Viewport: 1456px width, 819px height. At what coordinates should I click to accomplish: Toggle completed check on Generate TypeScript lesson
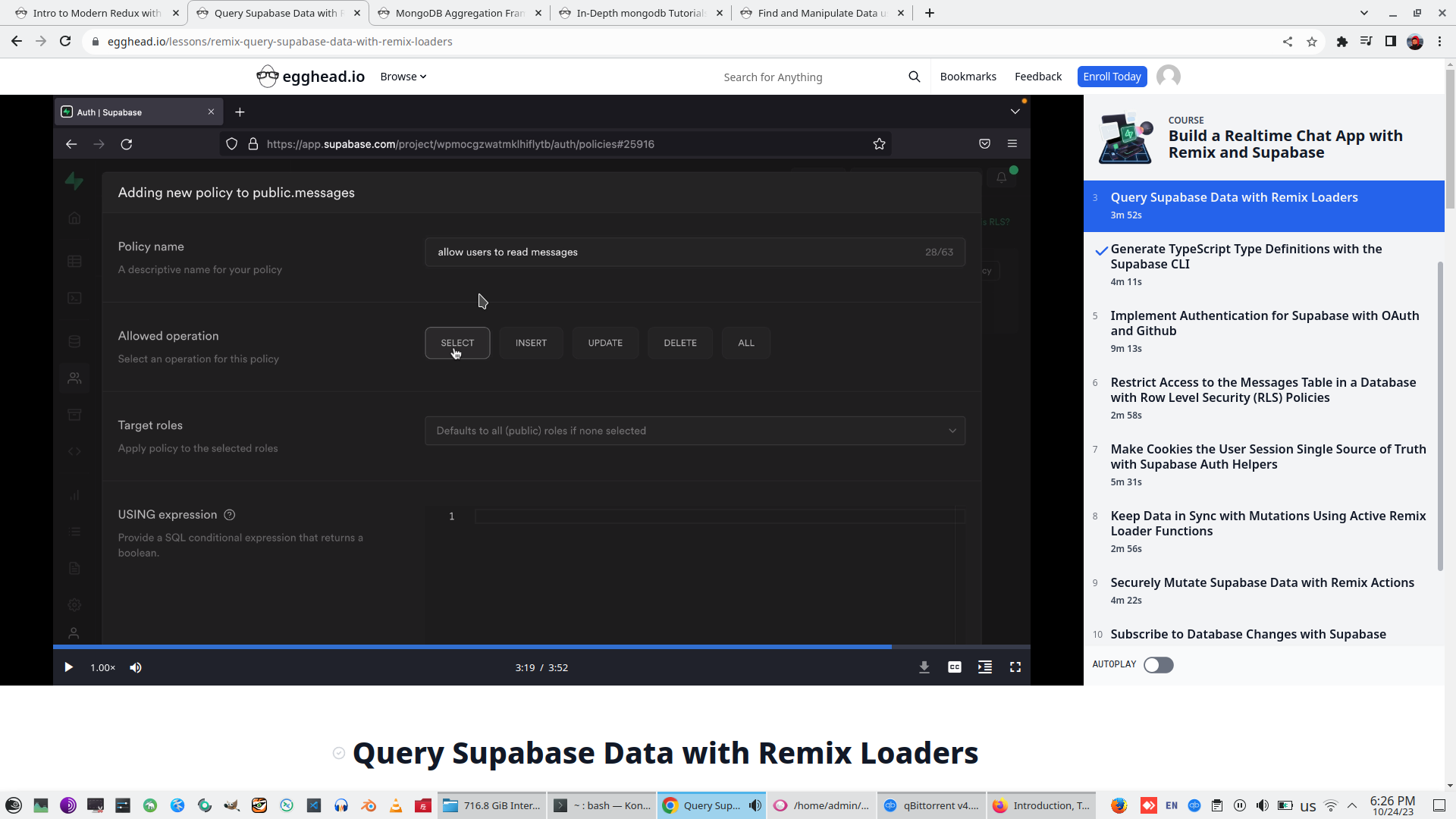pyautogui.click(x=1101, y=251)
